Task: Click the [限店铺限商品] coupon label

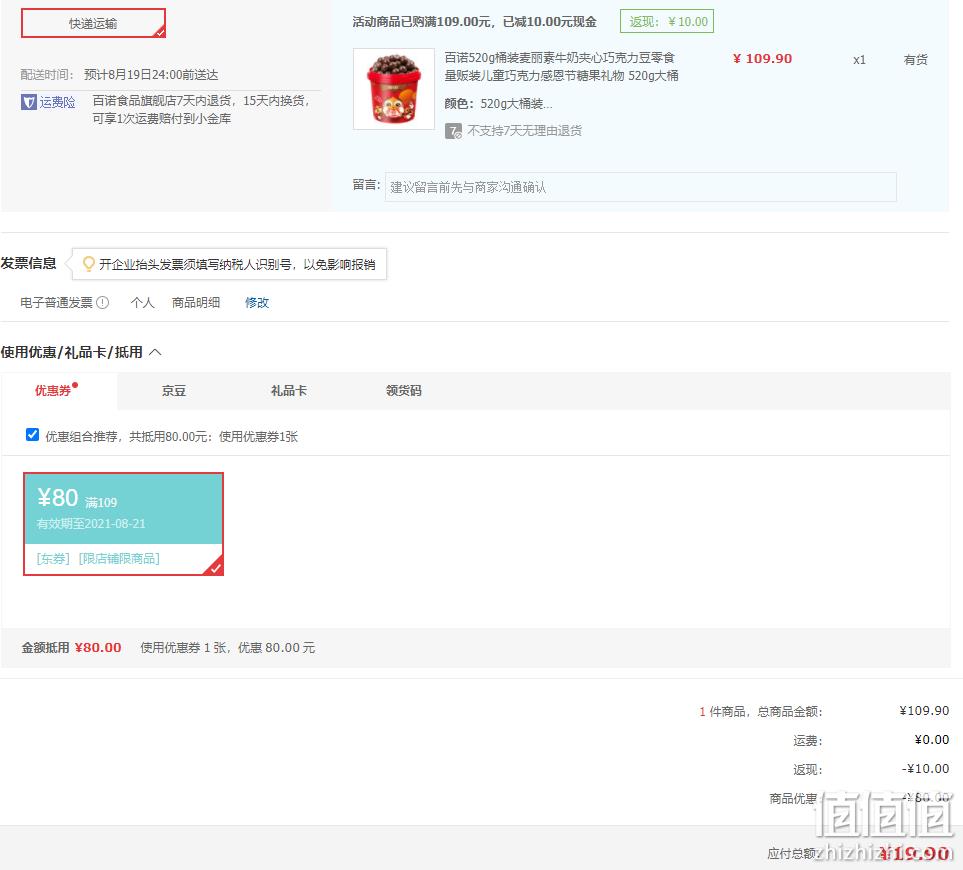Action: 119,558
